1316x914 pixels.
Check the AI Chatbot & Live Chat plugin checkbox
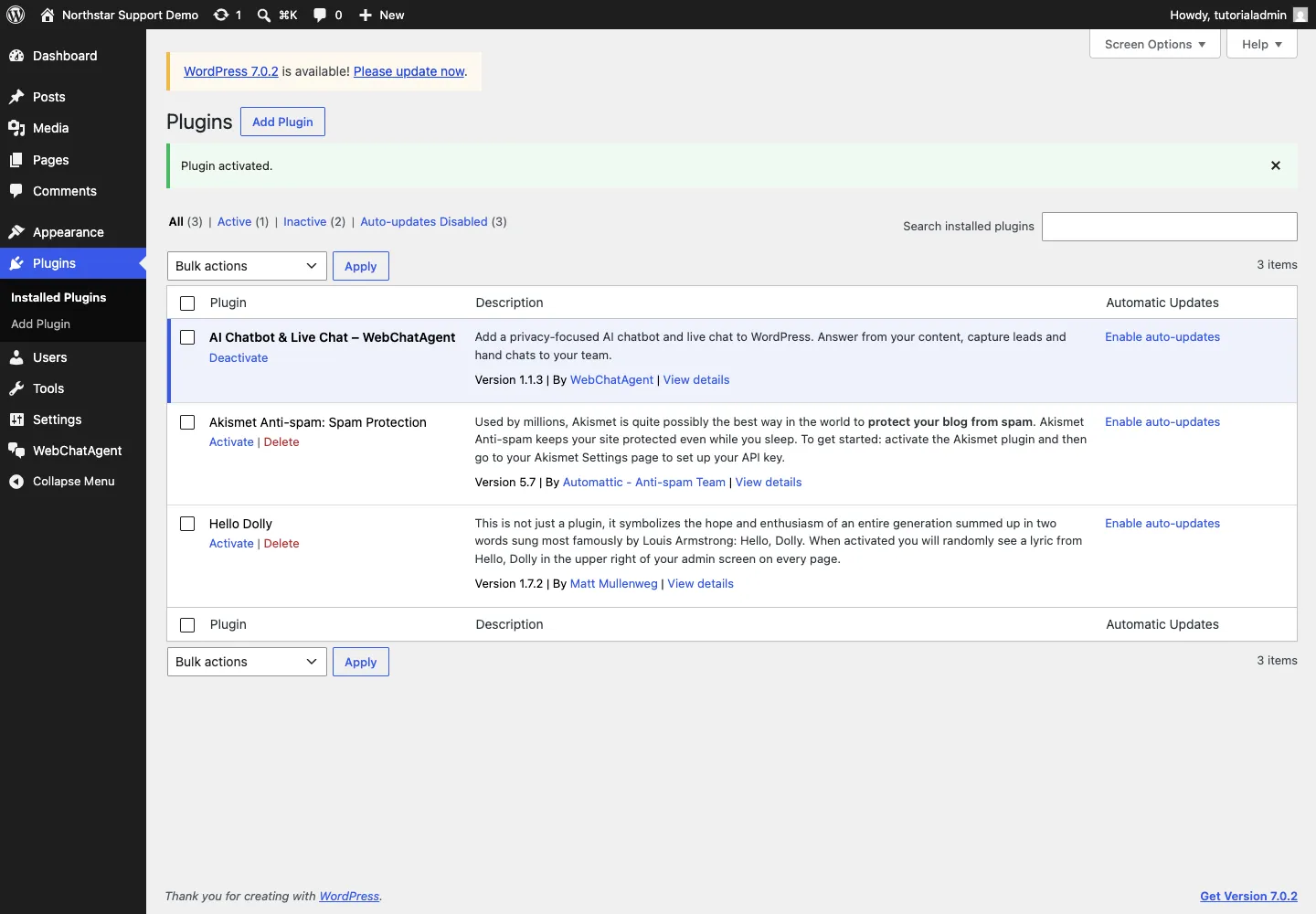(187, 337)
